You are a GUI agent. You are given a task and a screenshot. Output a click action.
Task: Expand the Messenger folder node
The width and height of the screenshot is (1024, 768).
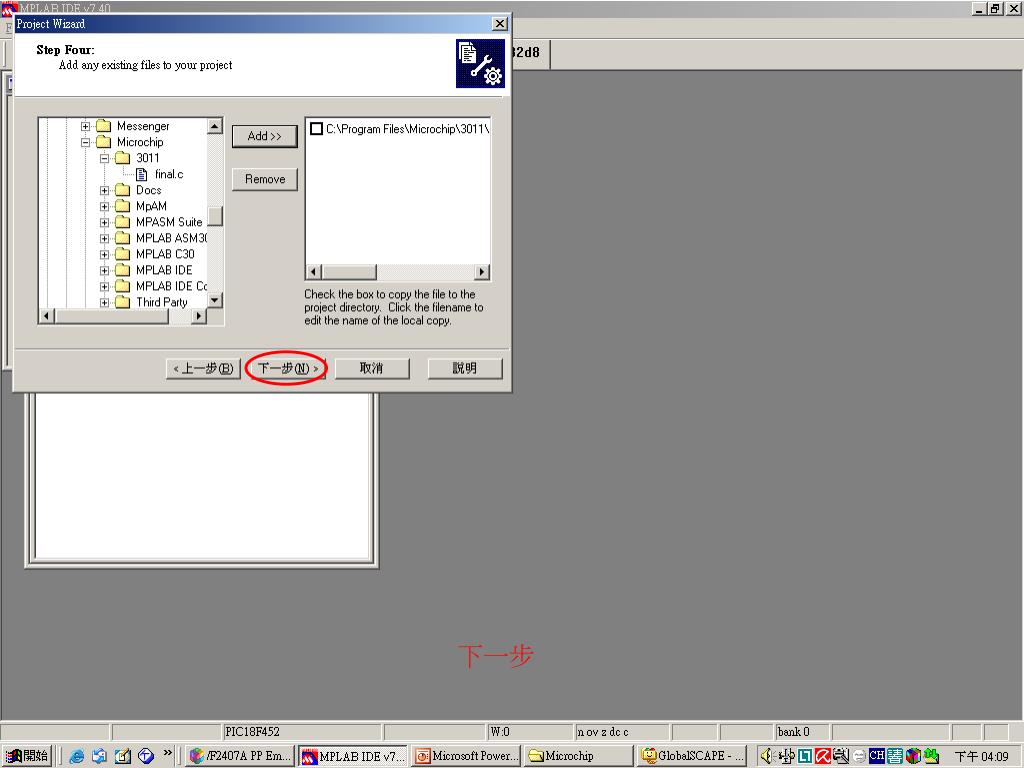pyautogui.click(x=86, y=126)
